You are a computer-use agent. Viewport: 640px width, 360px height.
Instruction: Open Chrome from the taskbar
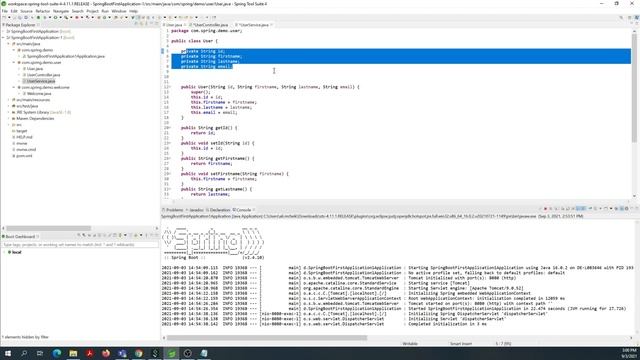click(x=138, y=353)
